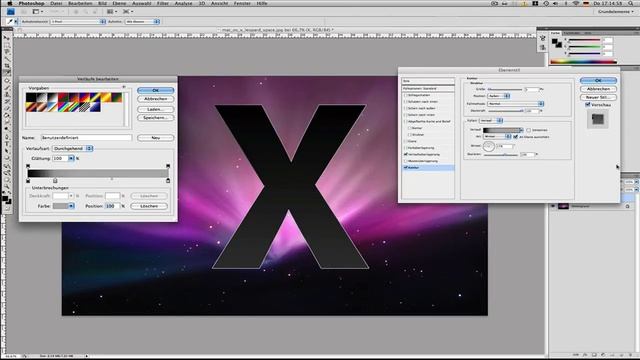Open the Ebene menu
This screenshot has height=360, width=640.
(119, 3)
